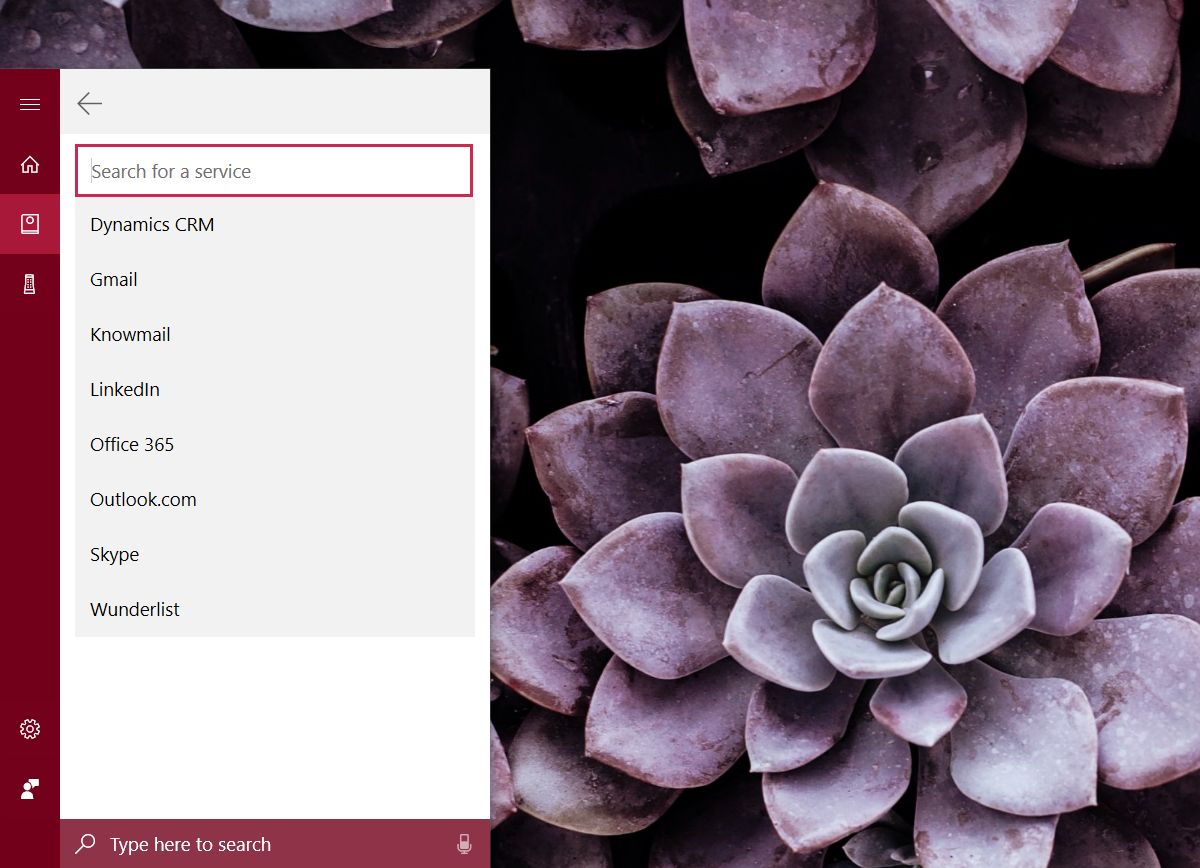Go to Cortana Home
Viewport: 1200px width, 868px height.
[x=30, y=165]
